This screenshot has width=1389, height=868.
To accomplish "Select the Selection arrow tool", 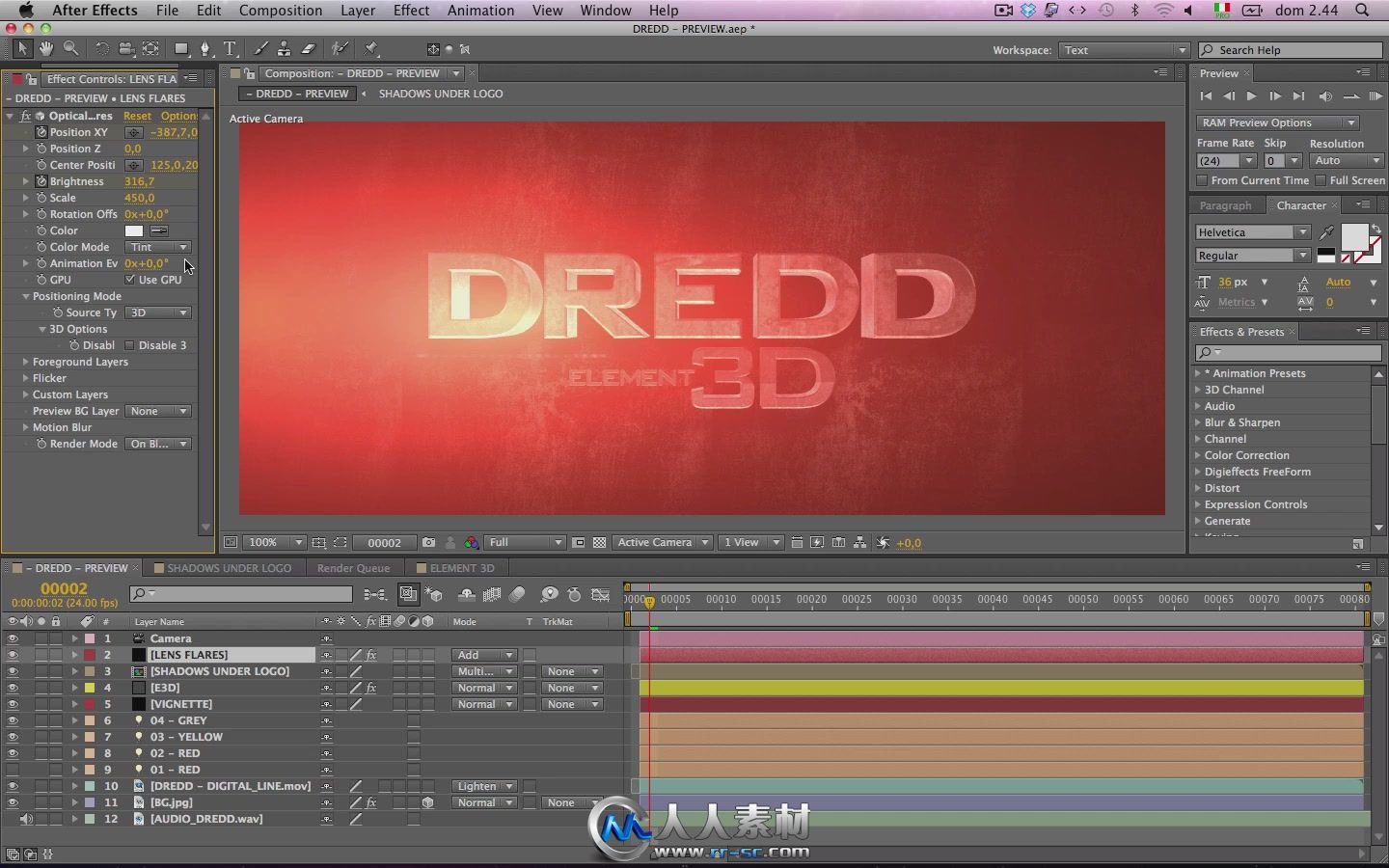I will point(22,48).
